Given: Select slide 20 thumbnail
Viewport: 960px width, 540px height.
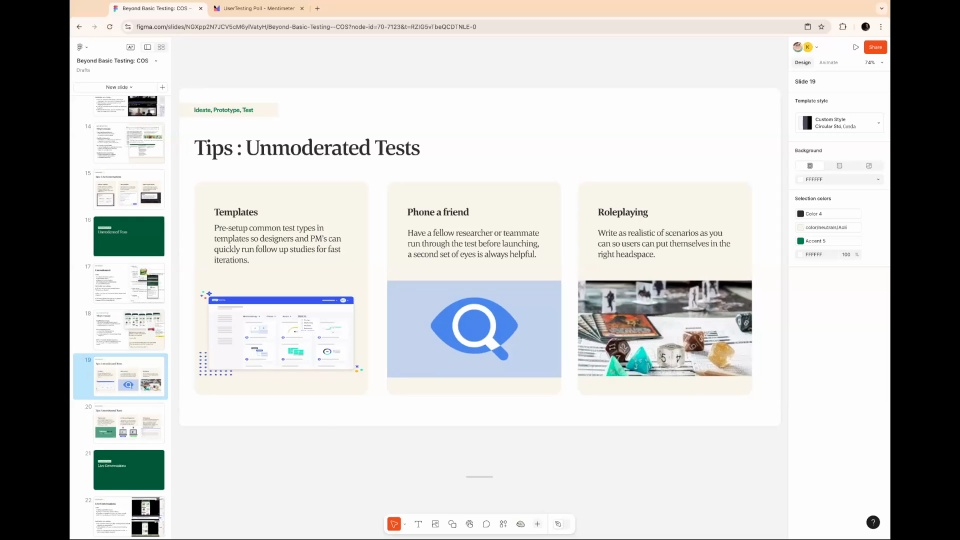Looking at the screenshot, I should [x=129, y=422].
